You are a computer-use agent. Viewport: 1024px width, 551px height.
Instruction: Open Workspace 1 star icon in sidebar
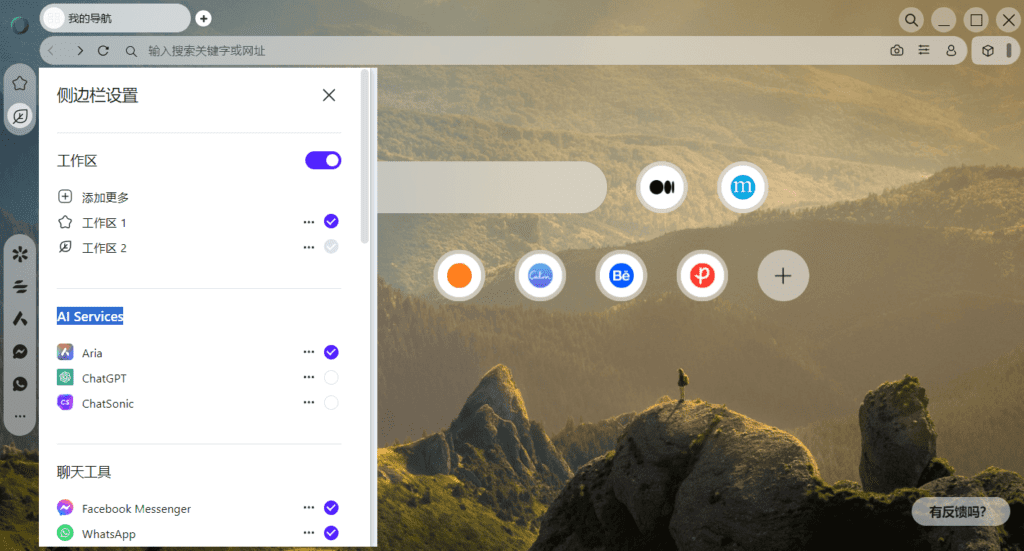tap(20, 84)
